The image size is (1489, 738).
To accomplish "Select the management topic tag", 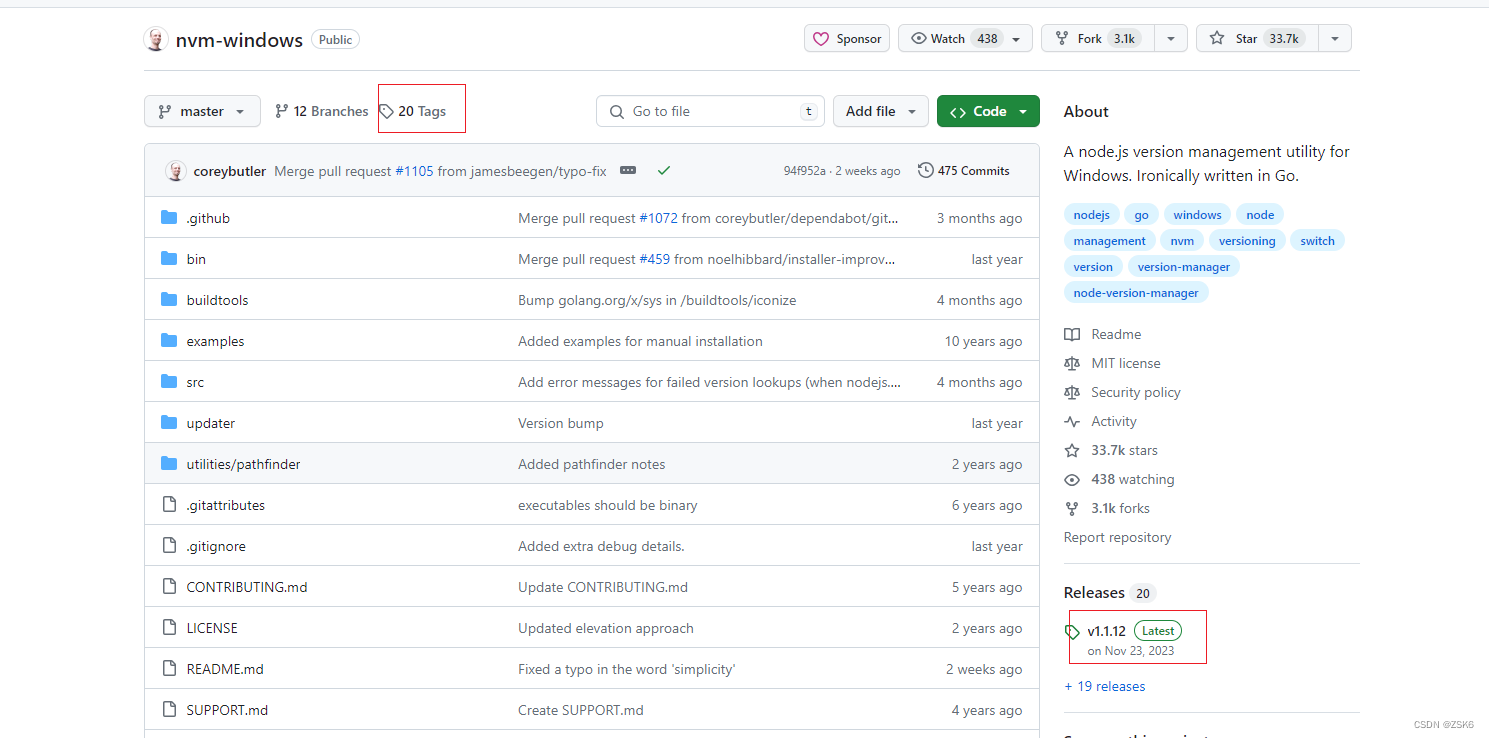I will [1109, 241].
